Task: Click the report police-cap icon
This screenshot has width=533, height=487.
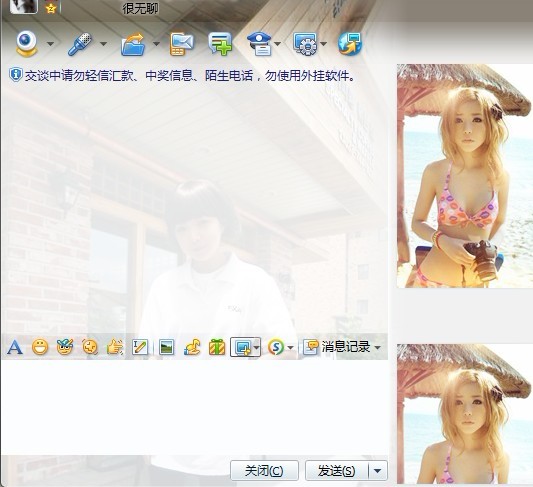Action: [x=260, y=44]
